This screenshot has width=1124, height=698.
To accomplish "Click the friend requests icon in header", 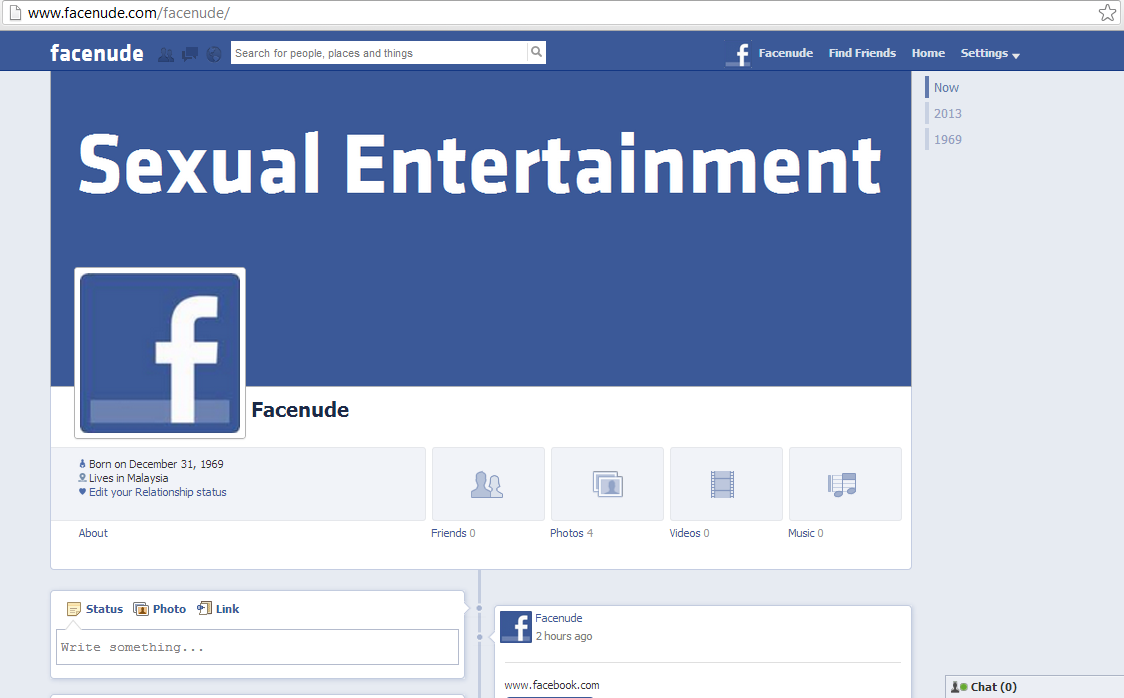I will (166, 54).
